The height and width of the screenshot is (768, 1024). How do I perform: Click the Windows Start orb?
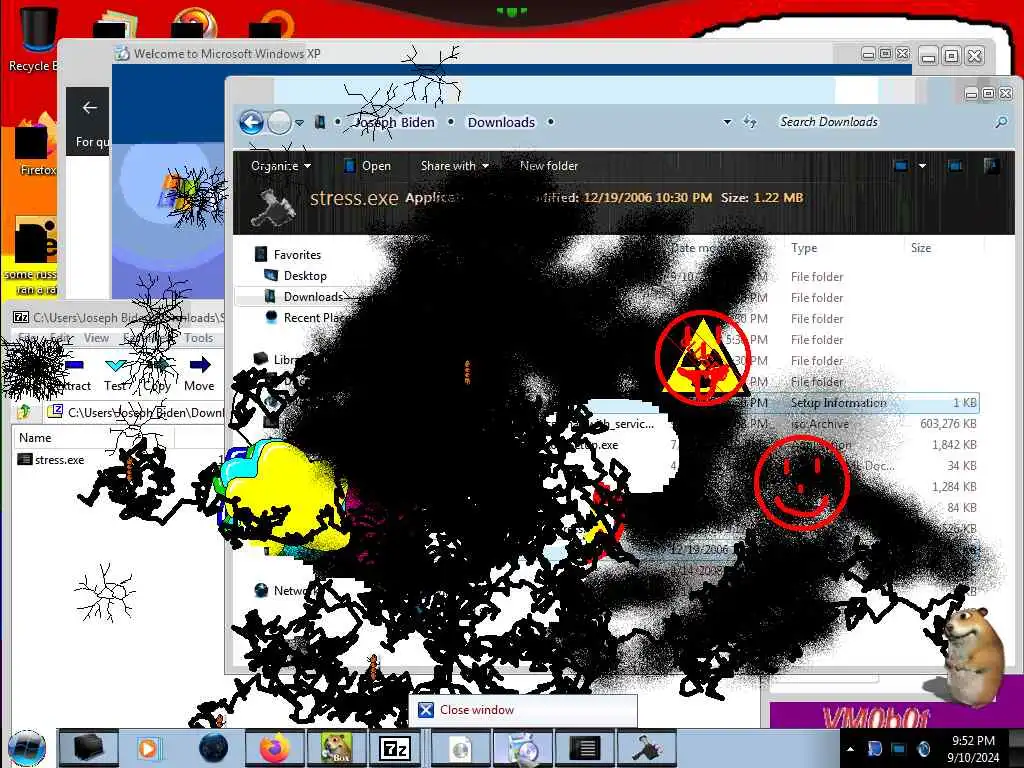click(27, 748)
